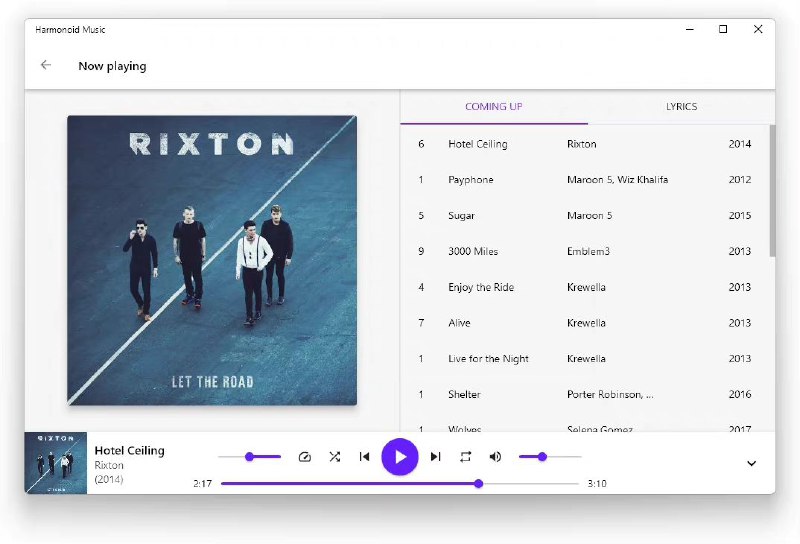Skip to the next track
Viewport: 800px width, 544px height.
tap(435, 457)
